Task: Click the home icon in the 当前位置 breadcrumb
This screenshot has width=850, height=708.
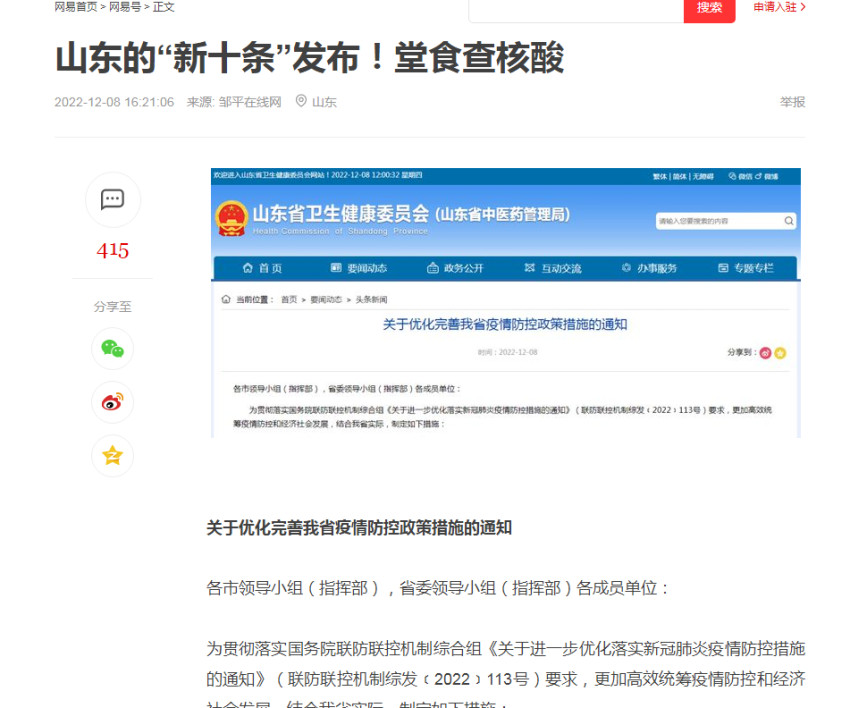Action: tap(227, 298)
